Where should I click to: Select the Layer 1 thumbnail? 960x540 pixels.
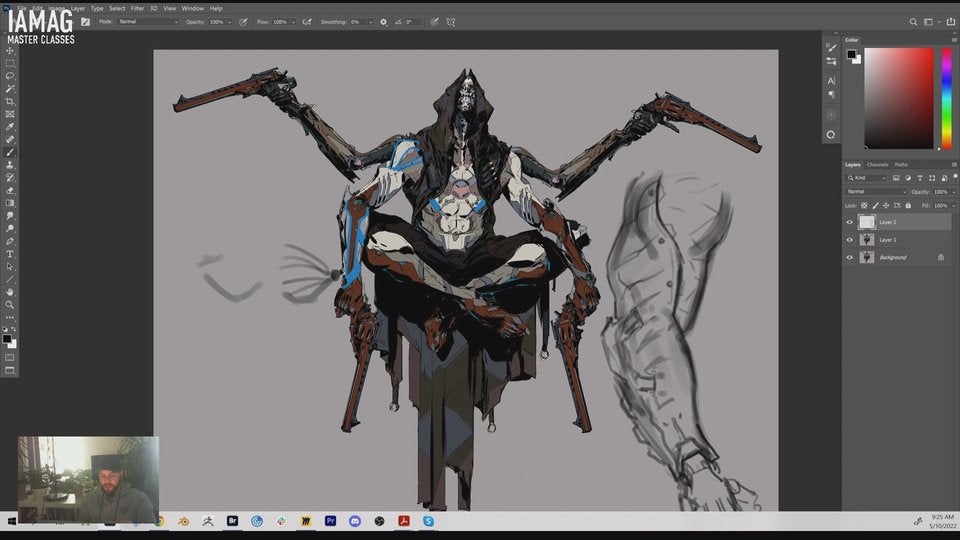[x=866, y=240]
